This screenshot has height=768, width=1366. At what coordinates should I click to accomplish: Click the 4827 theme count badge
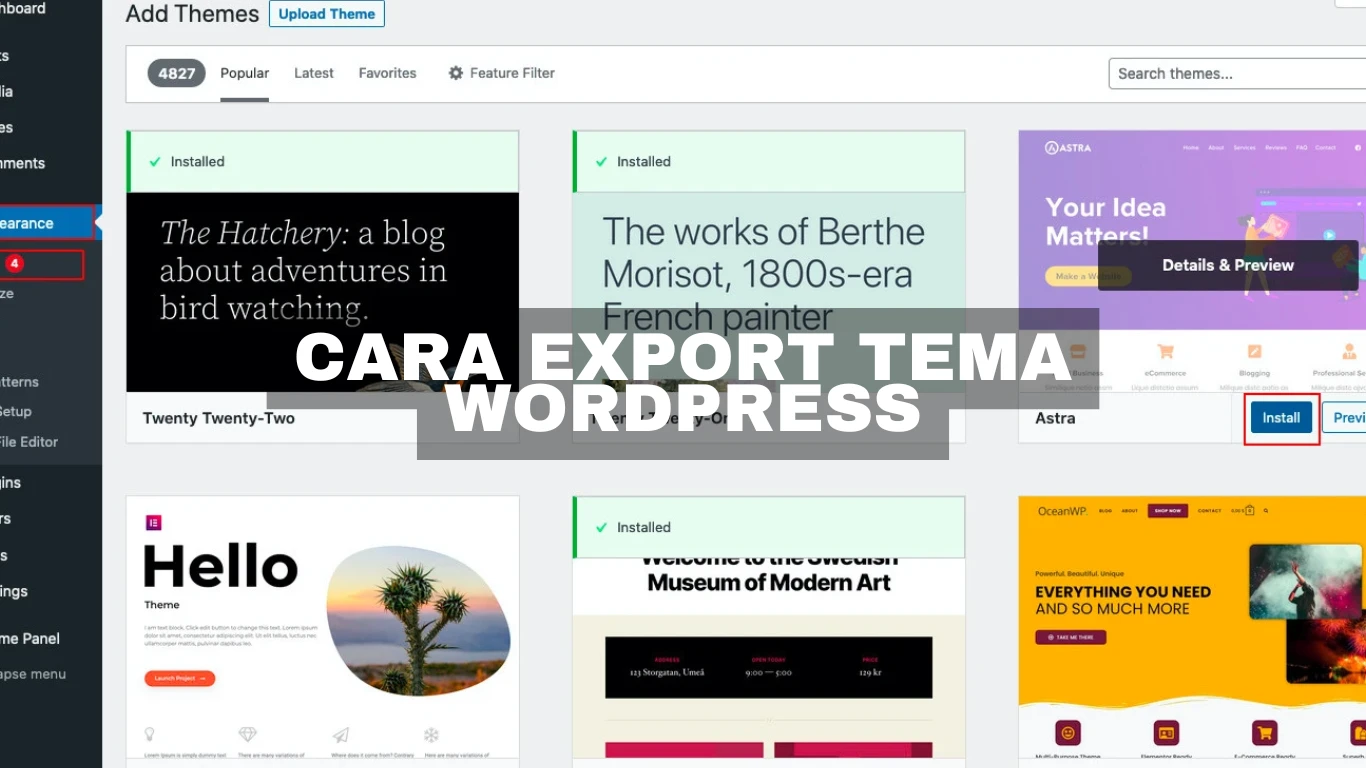(x=177, y=73)
